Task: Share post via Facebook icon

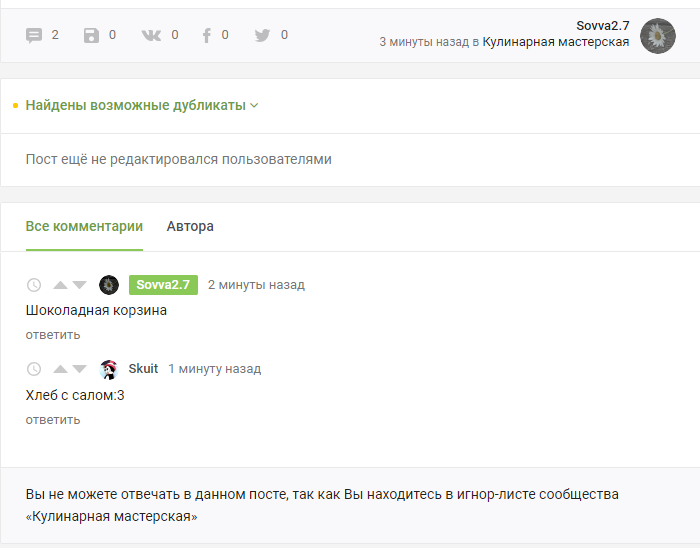Action: coord(207,35)
